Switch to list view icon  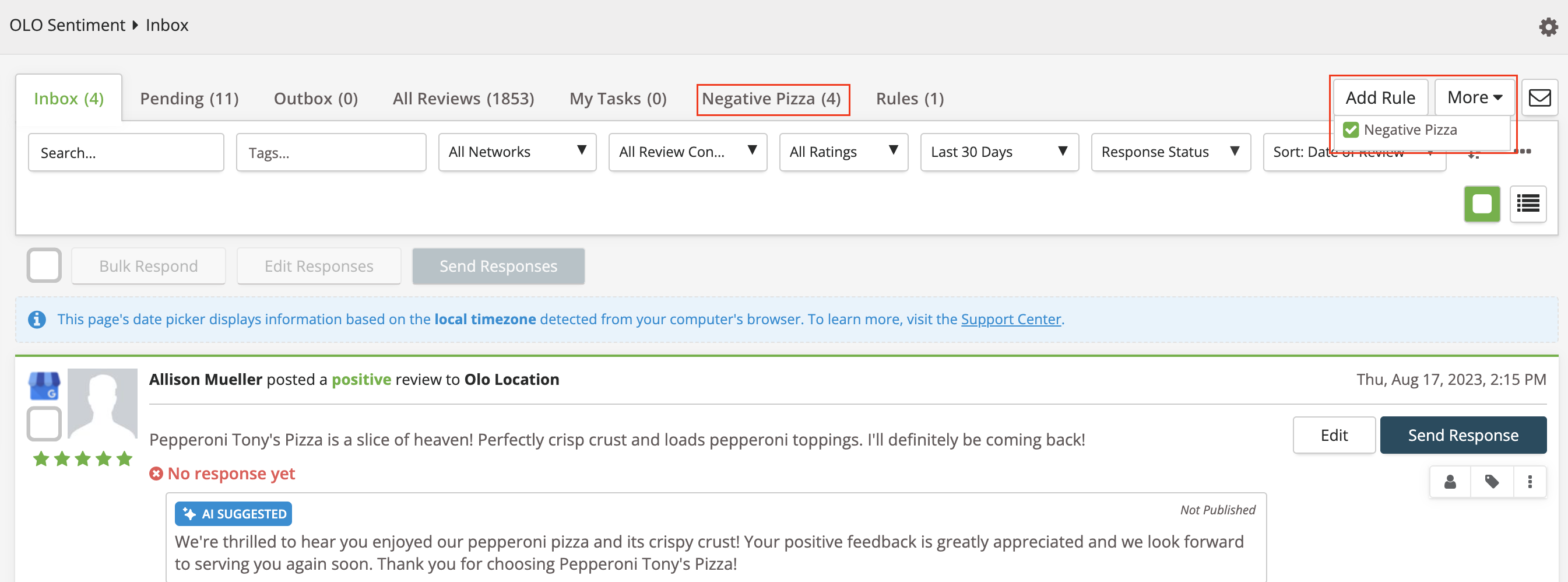[1528, 204]
